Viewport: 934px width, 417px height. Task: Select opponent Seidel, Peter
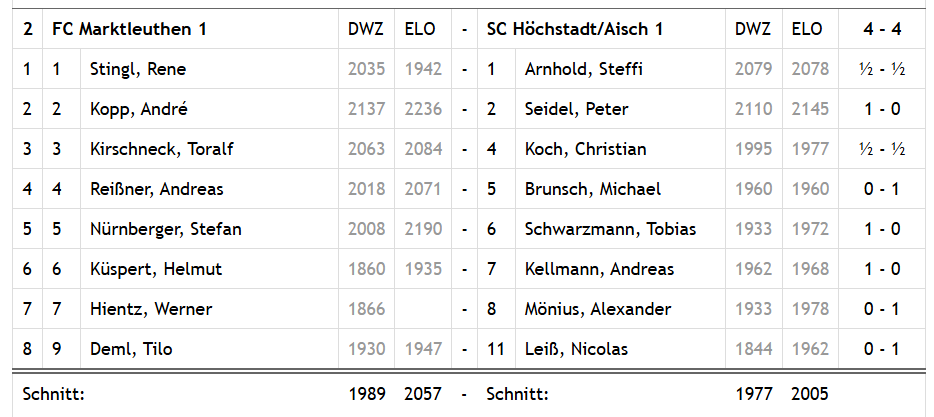576,109
